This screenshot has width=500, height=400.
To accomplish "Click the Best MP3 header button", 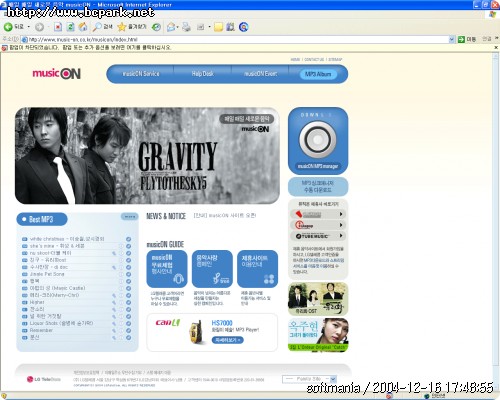I will point(42,219).
